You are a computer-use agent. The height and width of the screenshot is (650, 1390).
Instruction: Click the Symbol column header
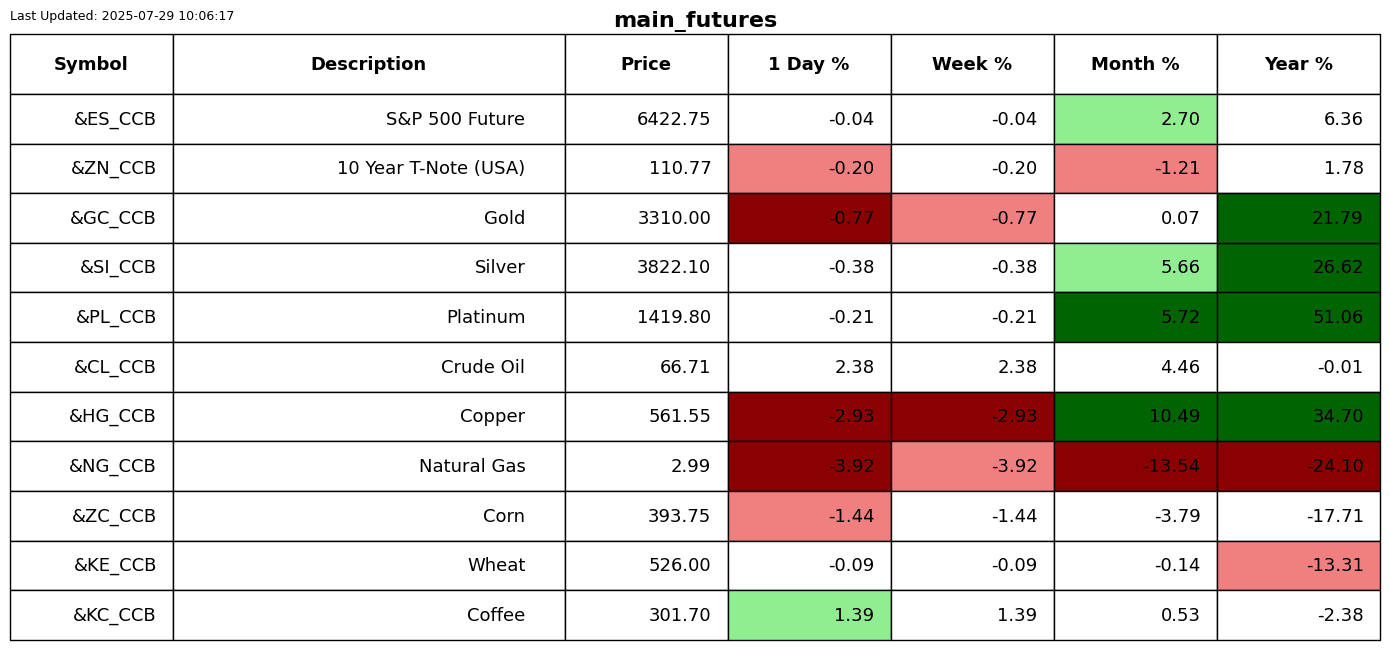point(91,64)
